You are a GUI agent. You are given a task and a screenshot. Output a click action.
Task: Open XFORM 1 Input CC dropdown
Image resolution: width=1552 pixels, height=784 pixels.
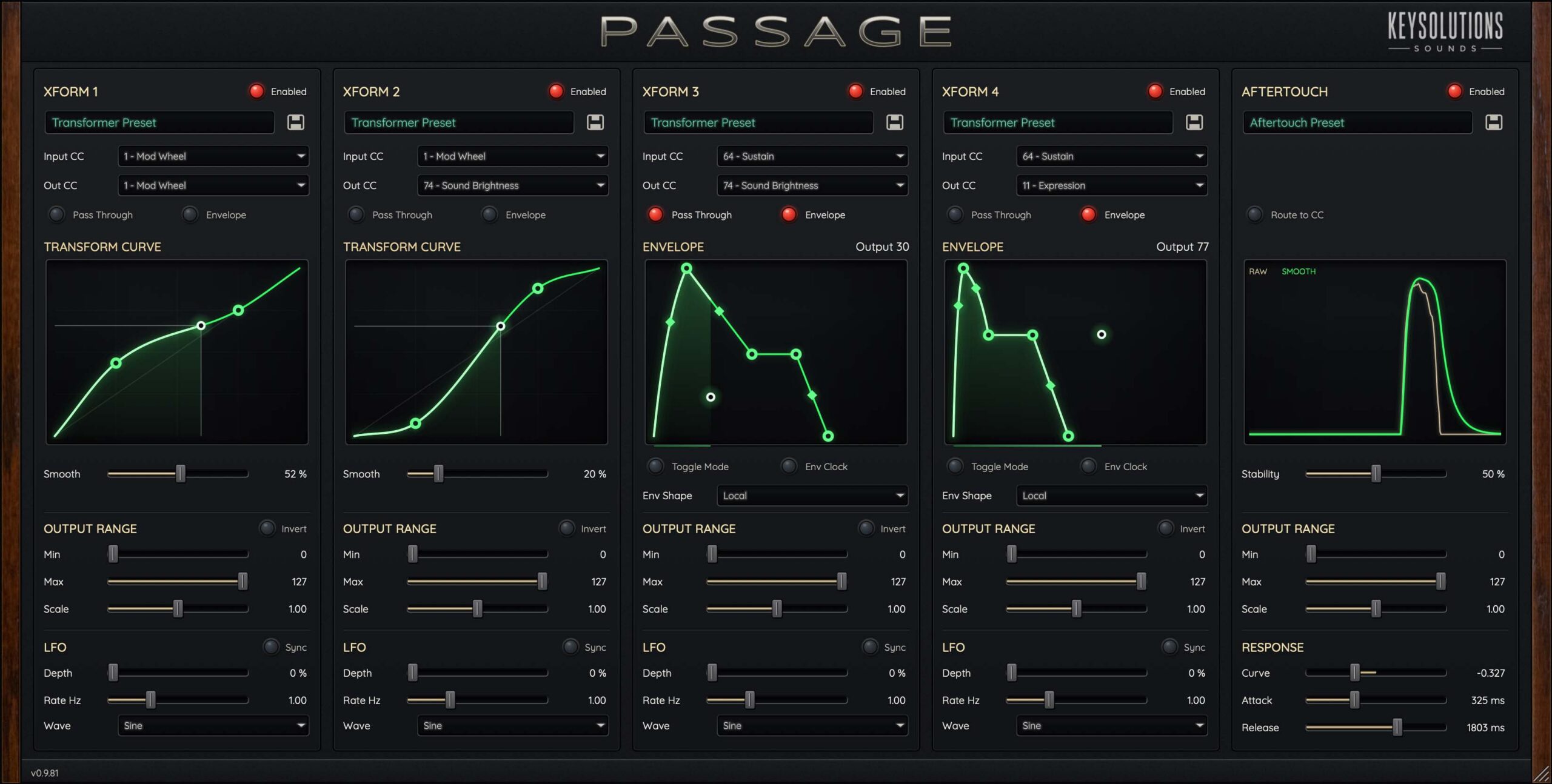click(x=213, y=156)
